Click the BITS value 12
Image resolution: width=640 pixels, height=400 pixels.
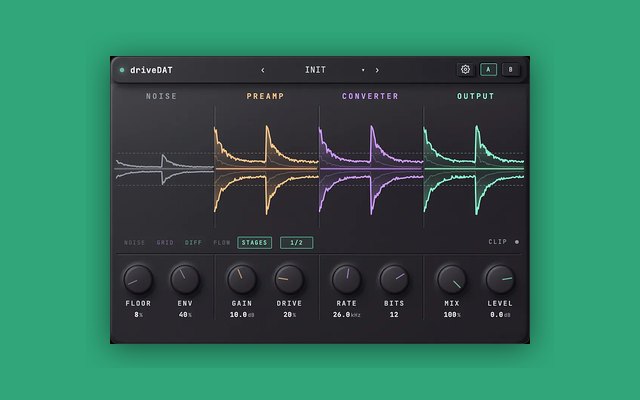point(394,315)
